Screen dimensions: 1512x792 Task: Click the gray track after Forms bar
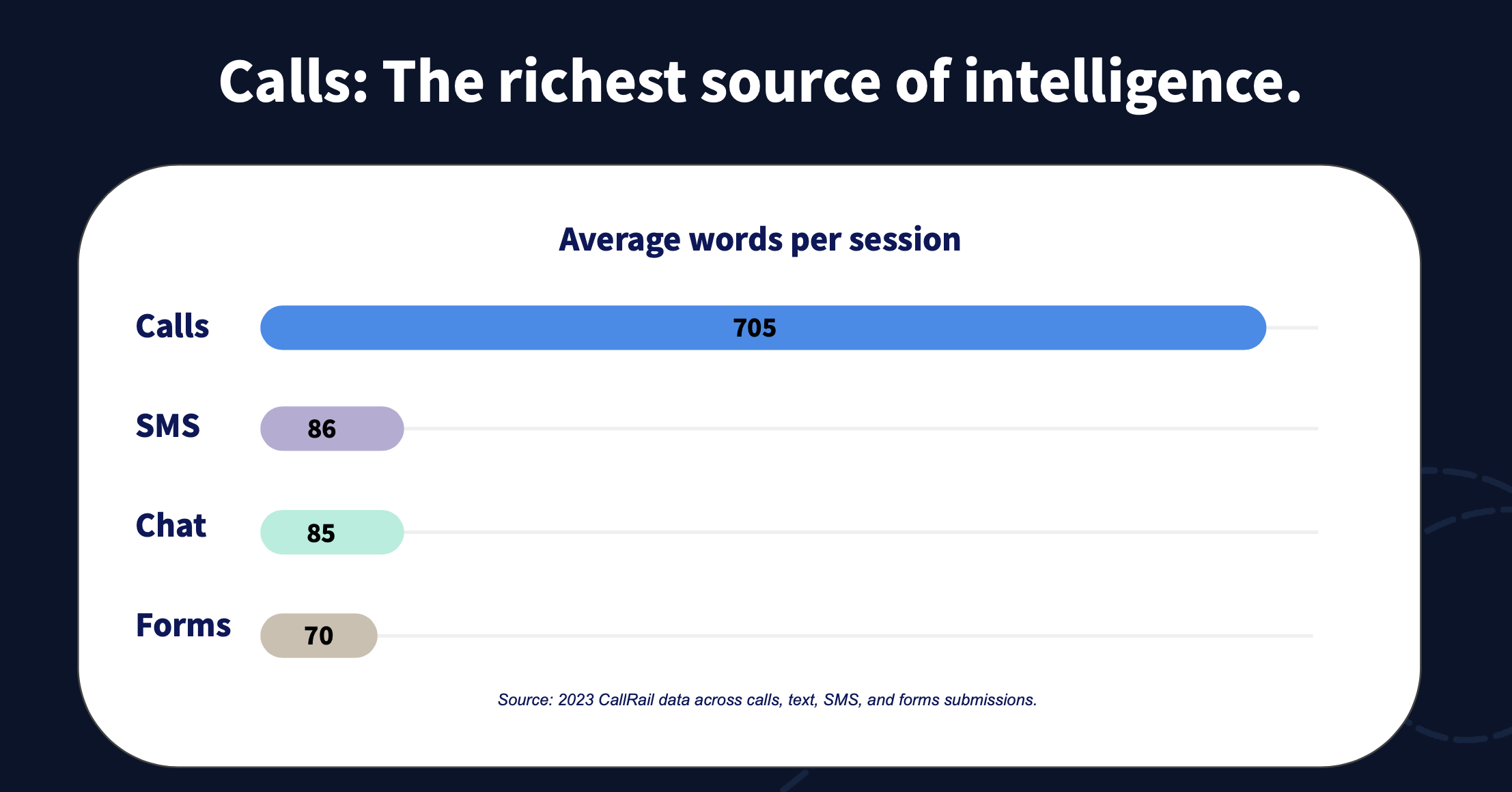tap(845, 636)
